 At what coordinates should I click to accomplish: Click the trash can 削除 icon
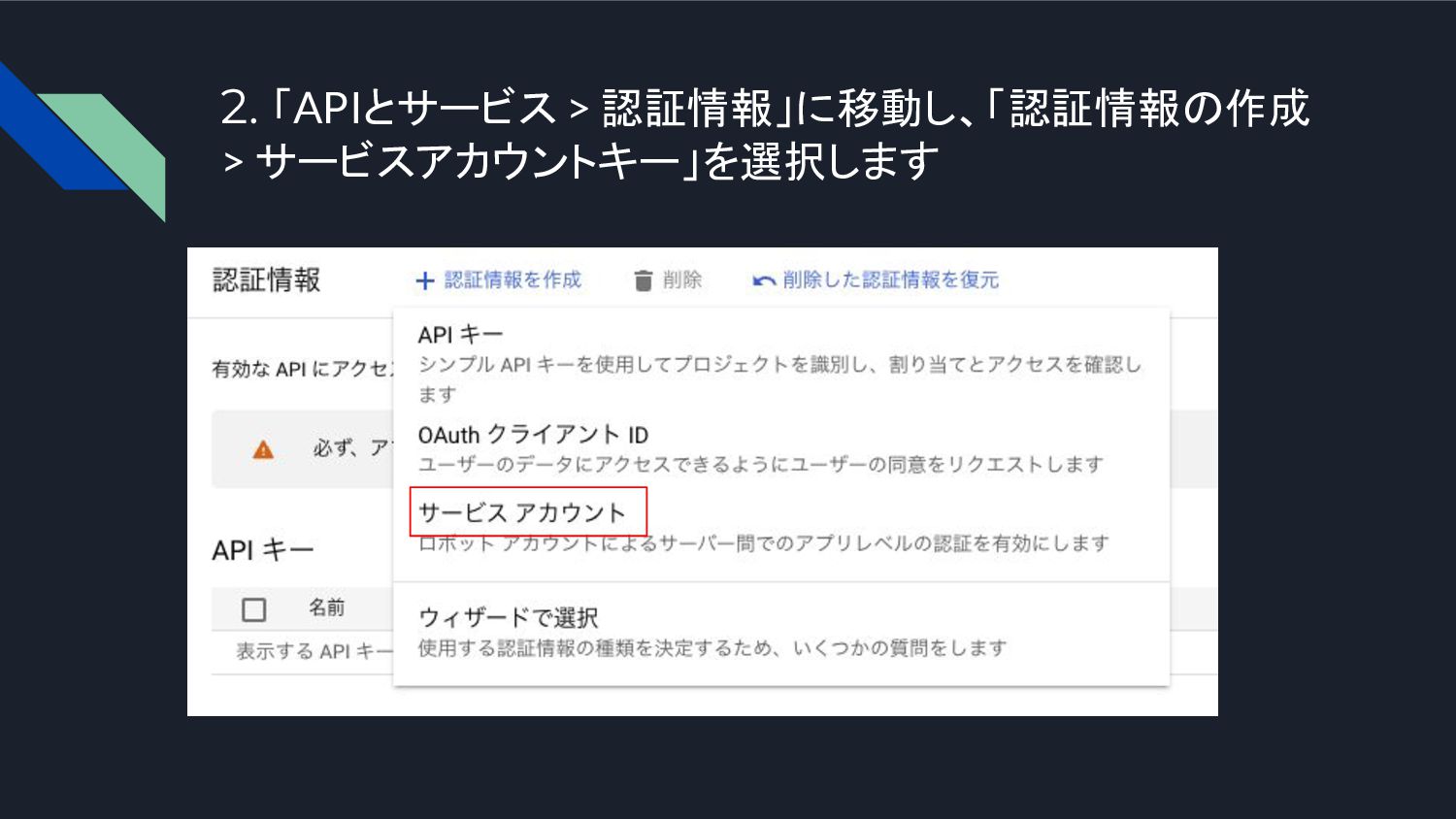point(643,280)
